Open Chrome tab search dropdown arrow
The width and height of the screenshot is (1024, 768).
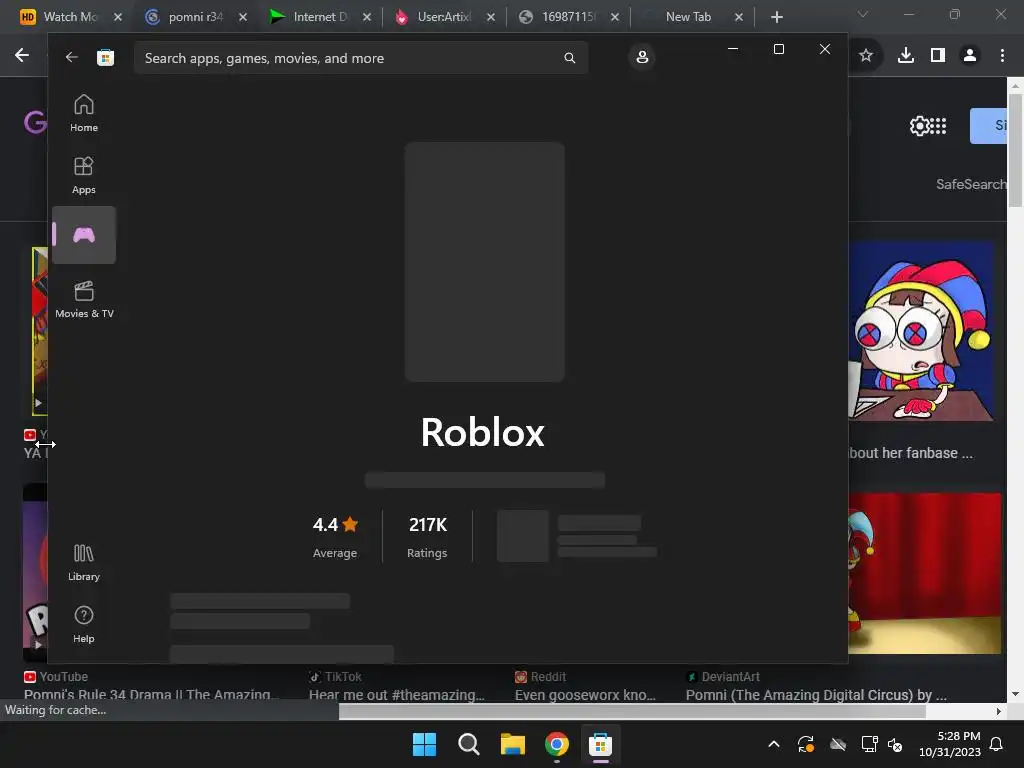pyautogui.click(x=863, y=14)
